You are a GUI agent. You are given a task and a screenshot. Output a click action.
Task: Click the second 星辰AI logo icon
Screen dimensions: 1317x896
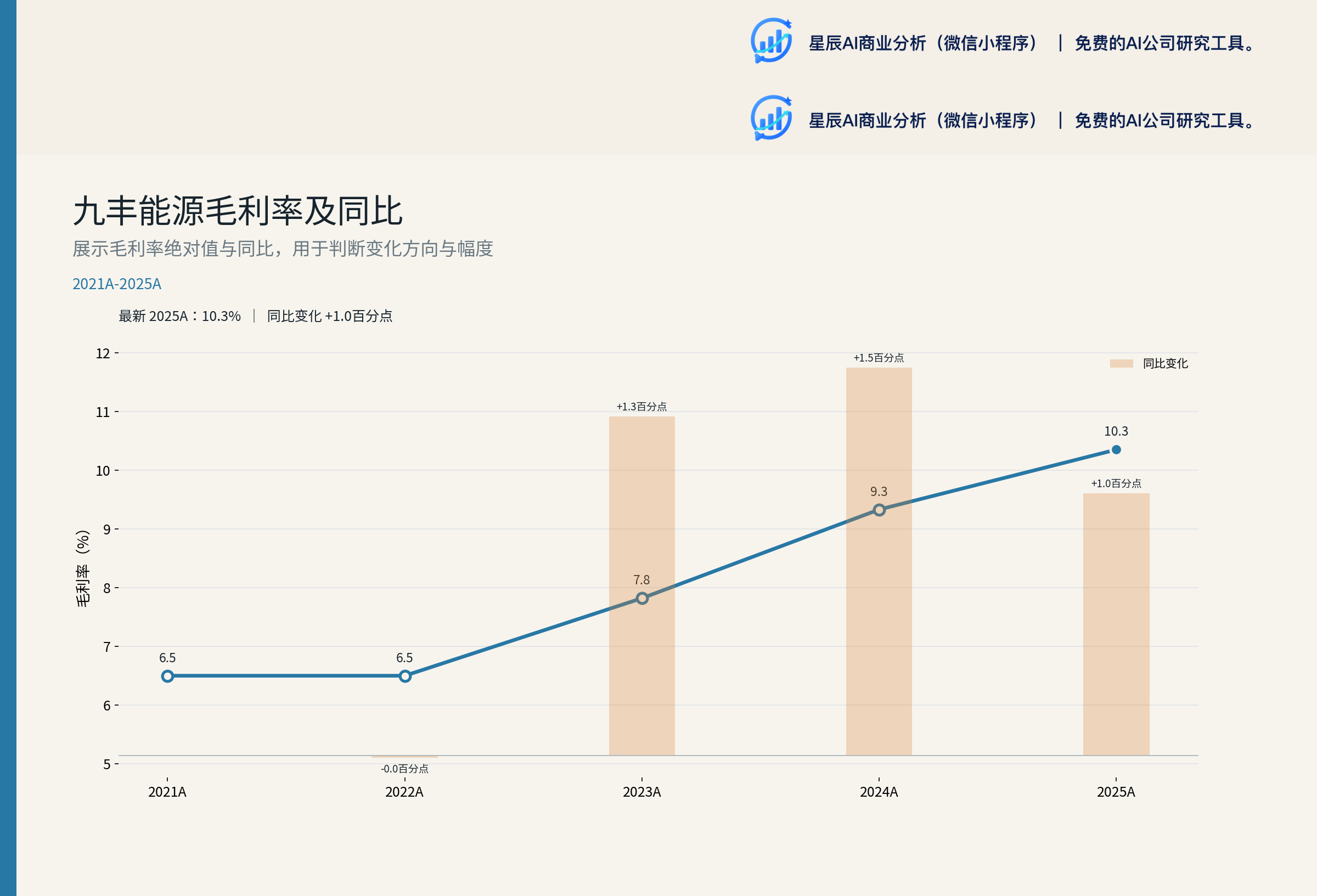point(772,117)
